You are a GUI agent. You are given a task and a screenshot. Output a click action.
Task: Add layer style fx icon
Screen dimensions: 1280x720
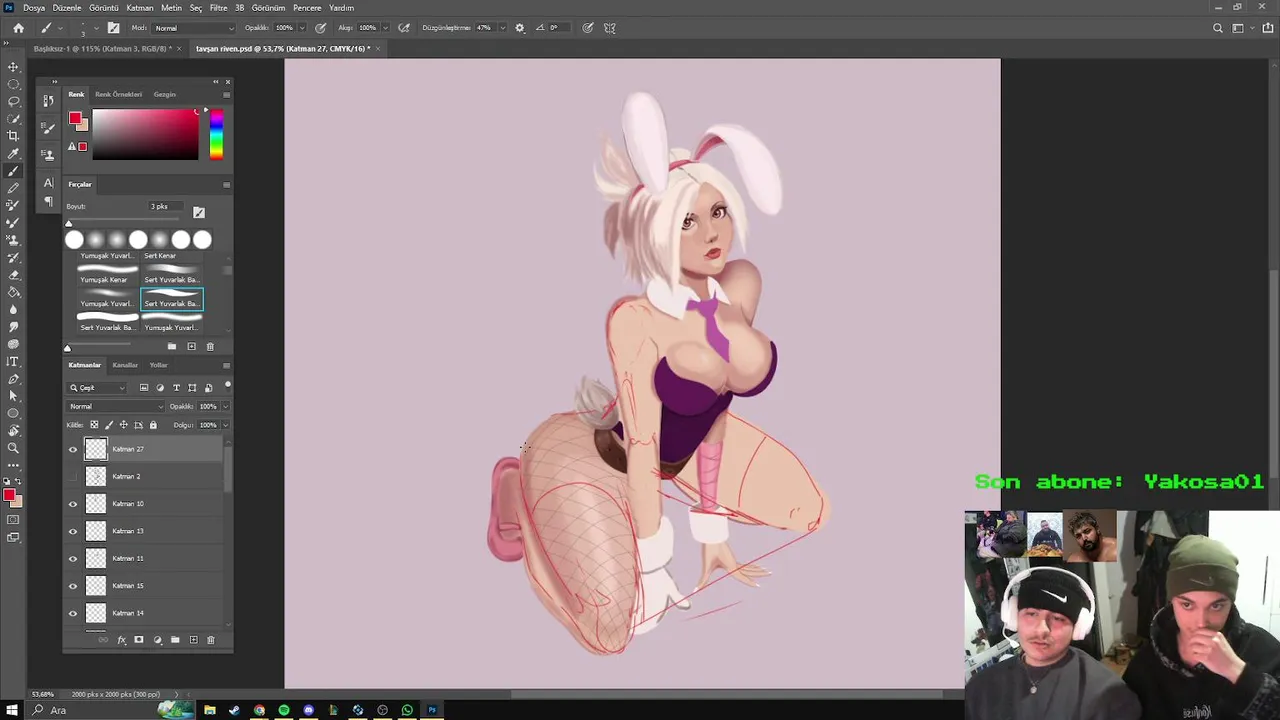(122, 640)
